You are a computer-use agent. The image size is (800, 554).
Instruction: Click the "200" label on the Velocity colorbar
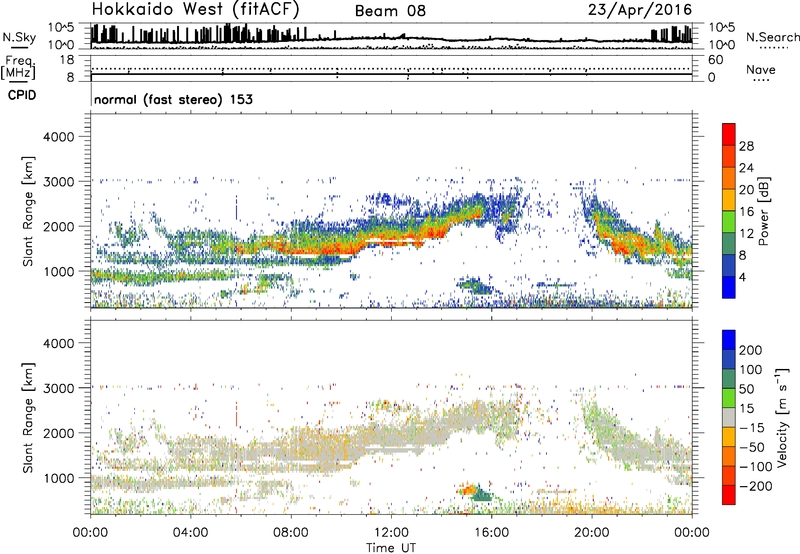[x=751, y=350]
